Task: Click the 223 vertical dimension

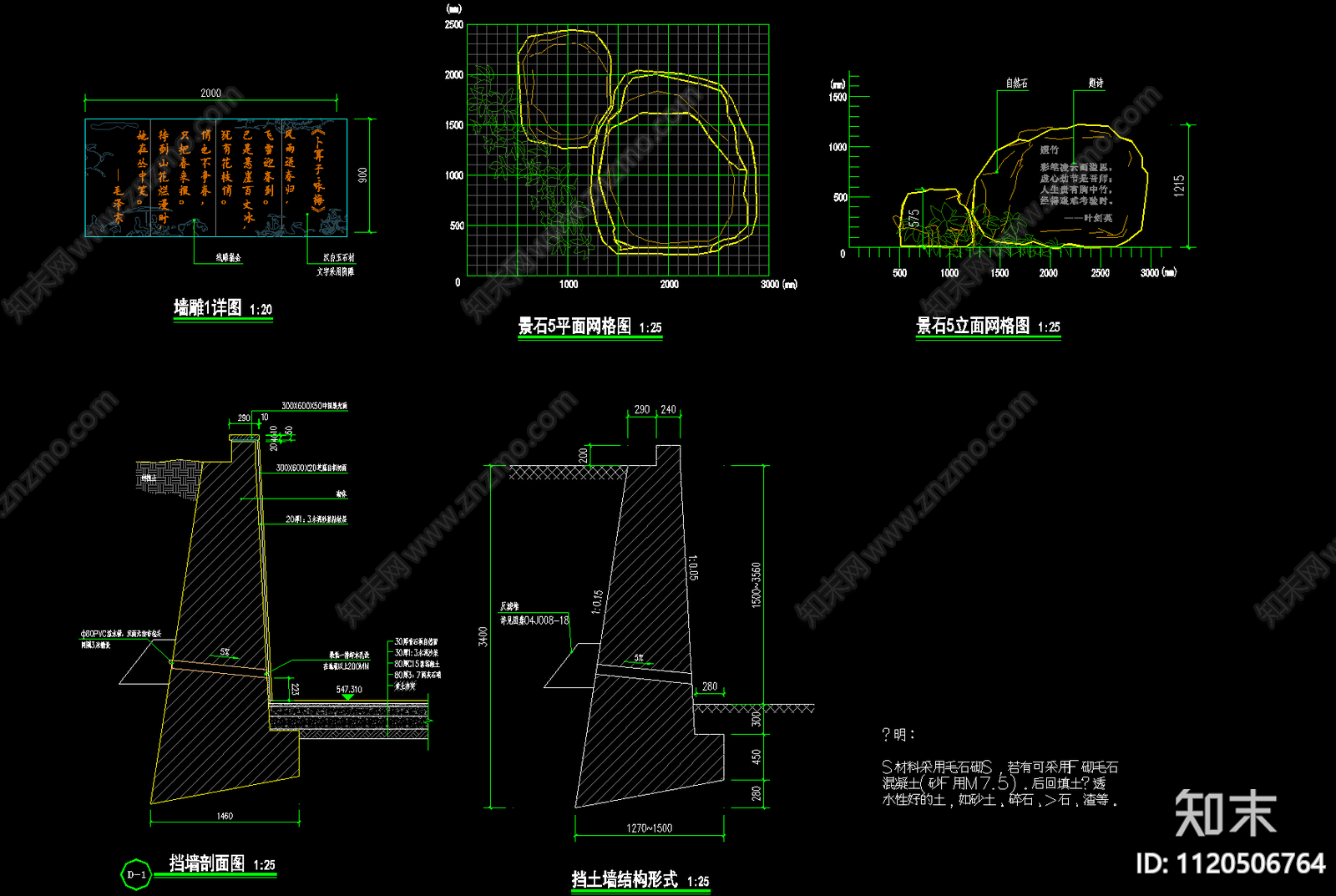Action: 295,689
